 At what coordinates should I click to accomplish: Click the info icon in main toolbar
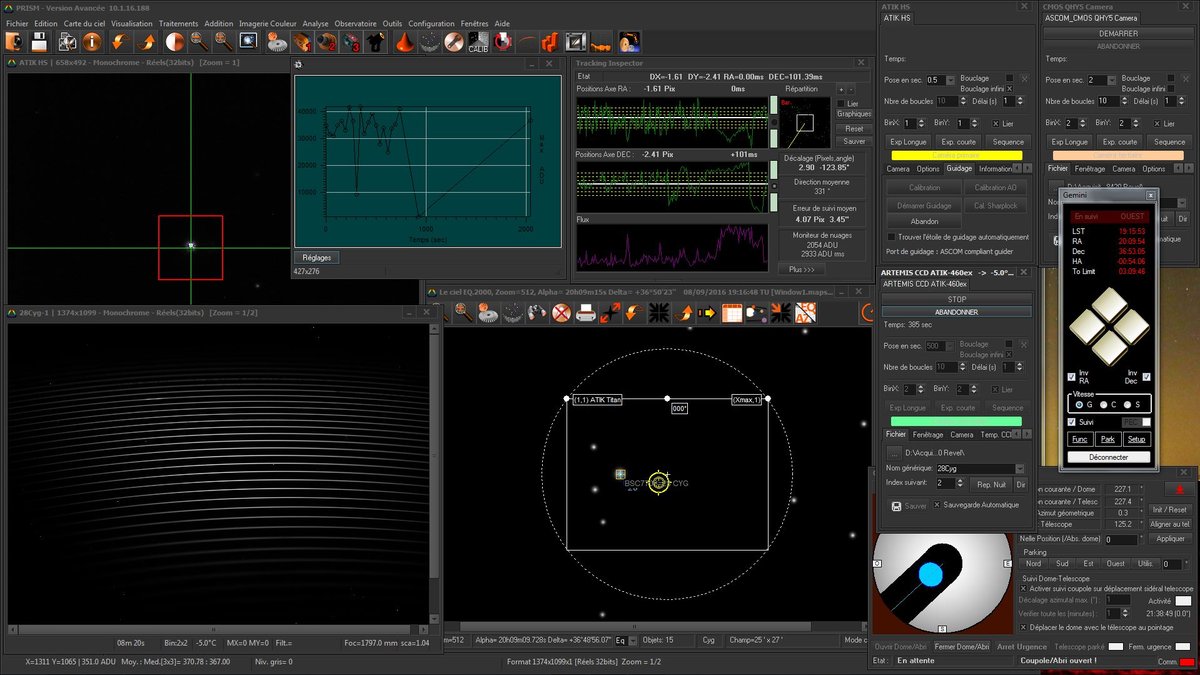click(x=92, y=42)
